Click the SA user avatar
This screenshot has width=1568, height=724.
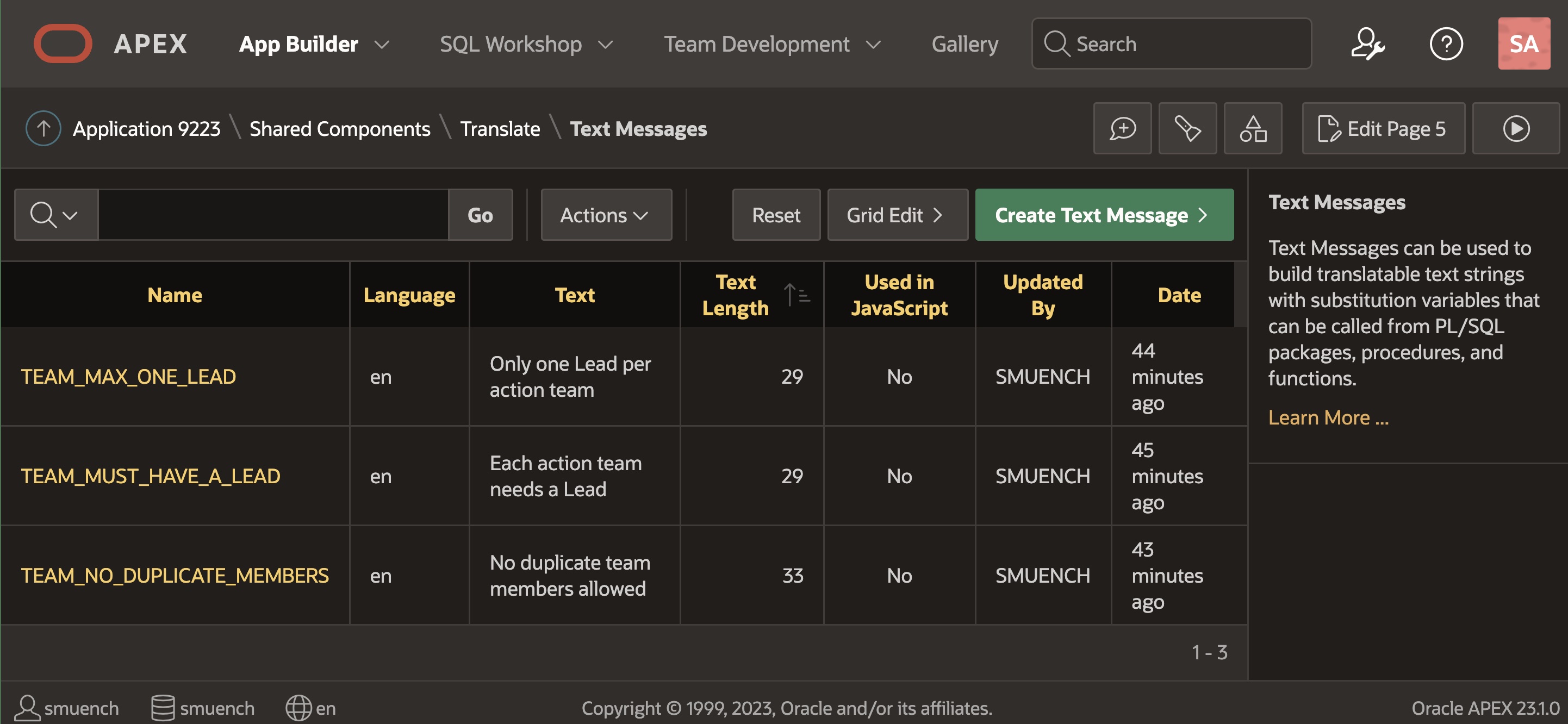tap(1523, 44)
